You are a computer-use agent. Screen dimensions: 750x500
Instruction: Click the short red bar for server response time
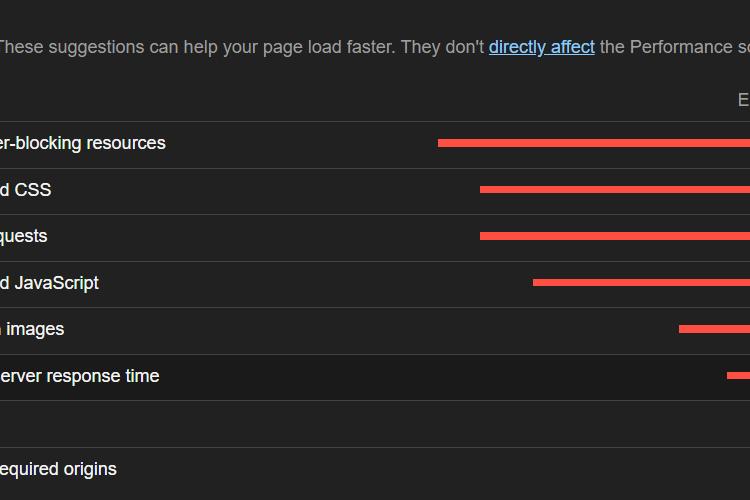[x=738, y=376]
